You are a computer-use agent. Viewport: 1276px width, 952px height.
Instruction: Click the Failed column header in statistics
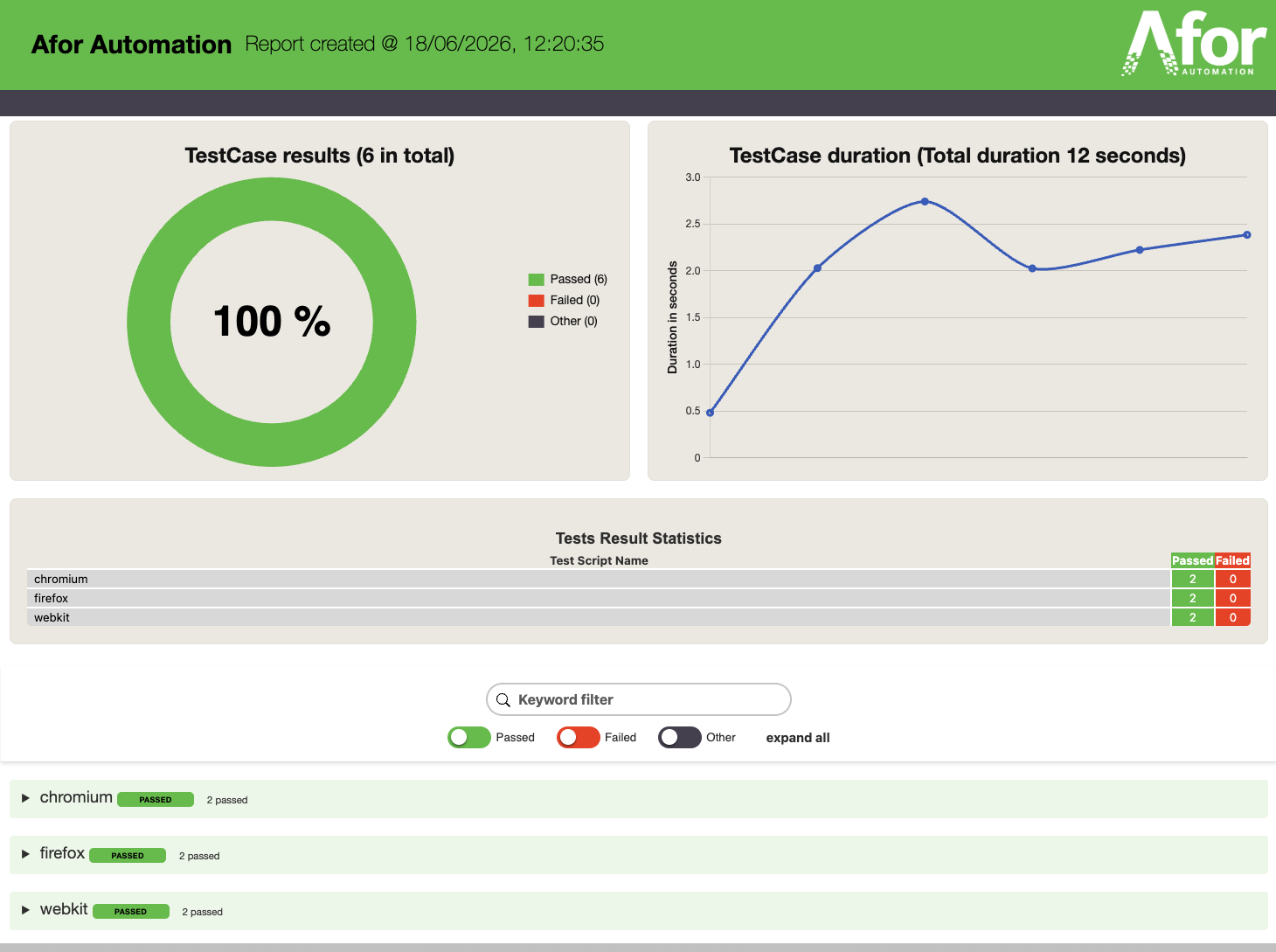(1232, 560)
